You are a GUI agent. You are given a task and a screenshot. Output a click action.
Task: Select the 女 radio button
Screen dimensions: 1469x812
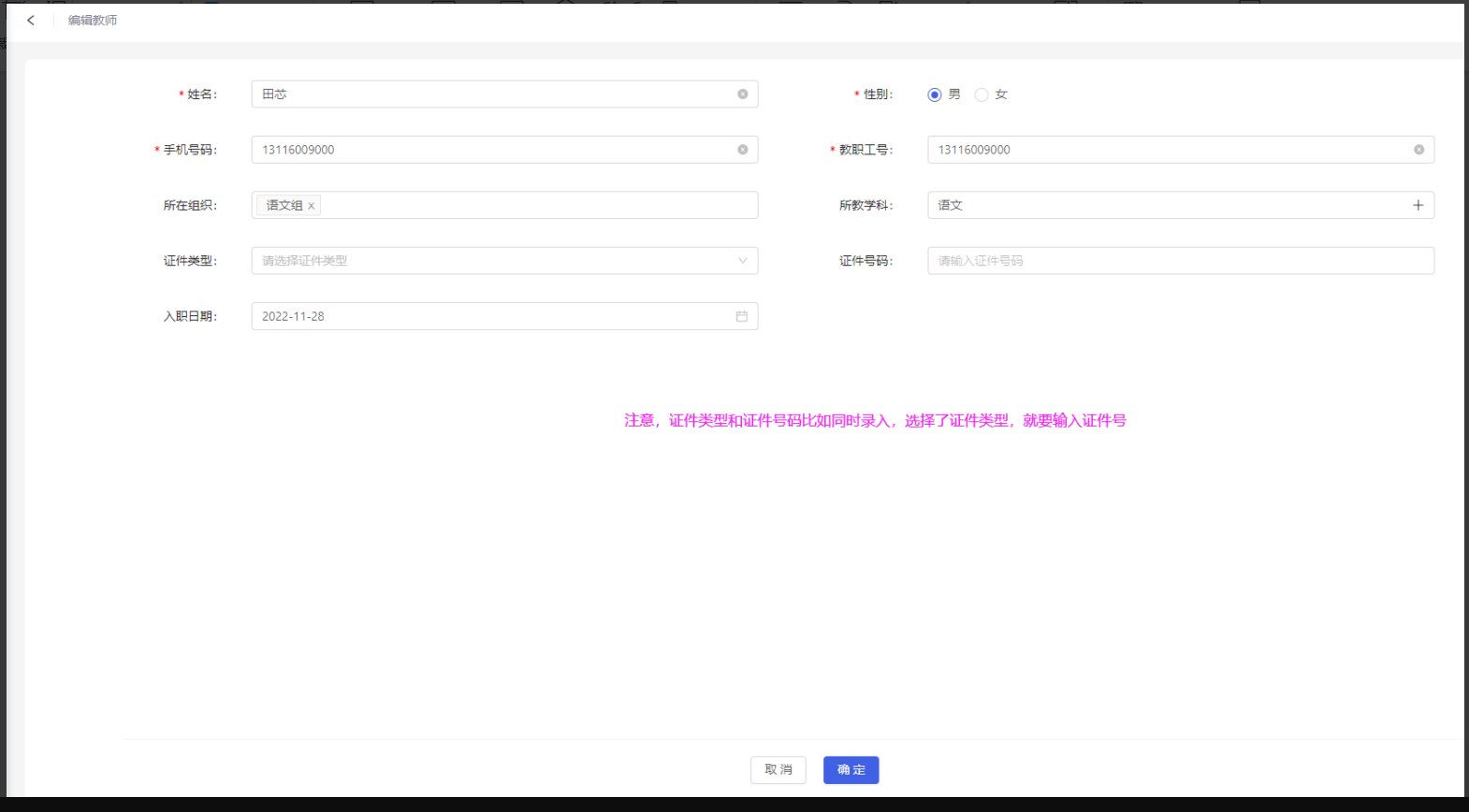click(981, 94)
